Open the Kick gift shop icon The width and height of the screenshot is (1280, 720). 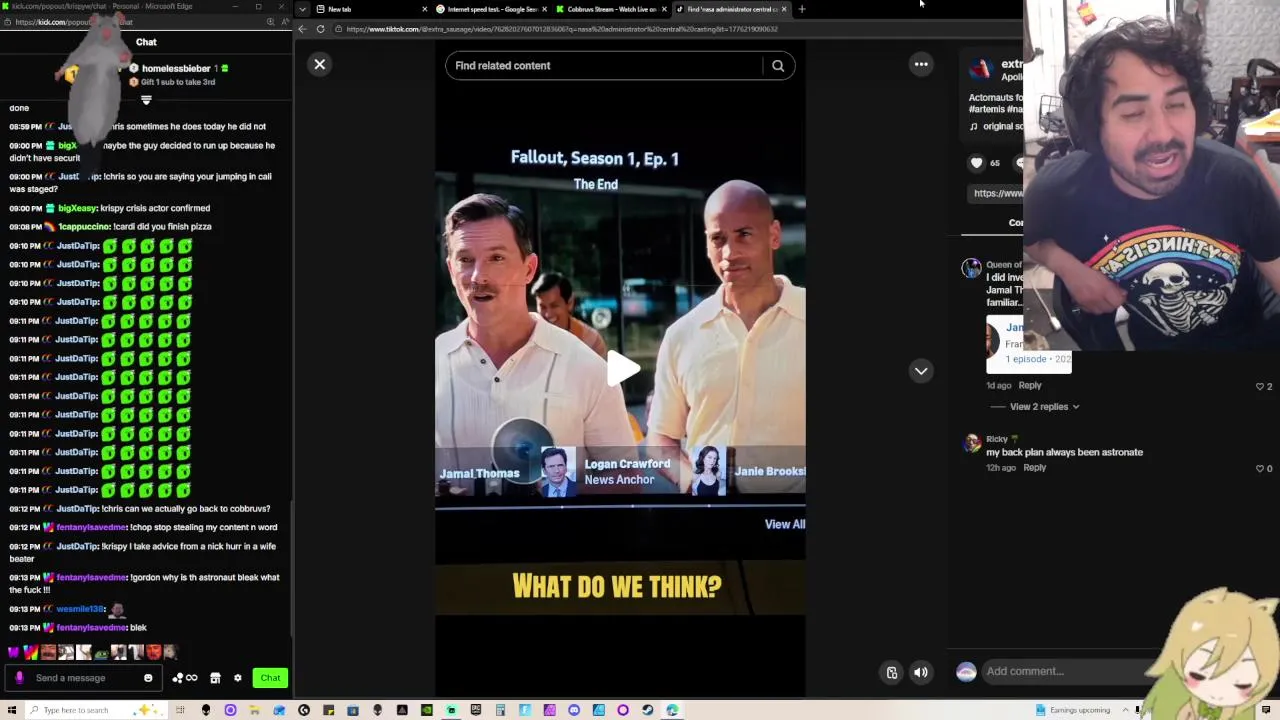click(x=215, y=678)
